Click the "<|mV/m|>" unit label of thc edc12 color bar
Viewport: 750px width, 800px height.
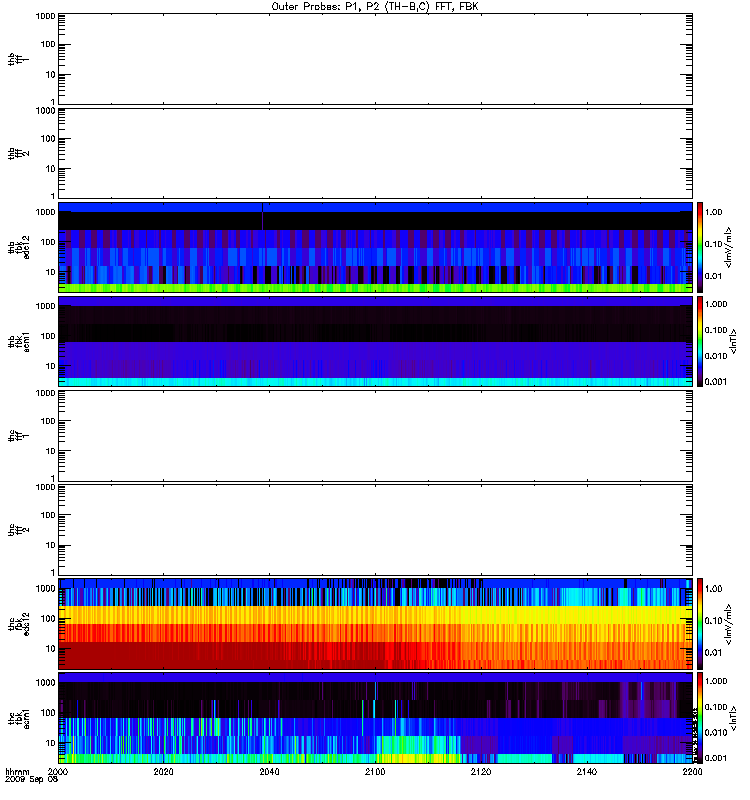point(729,623)
